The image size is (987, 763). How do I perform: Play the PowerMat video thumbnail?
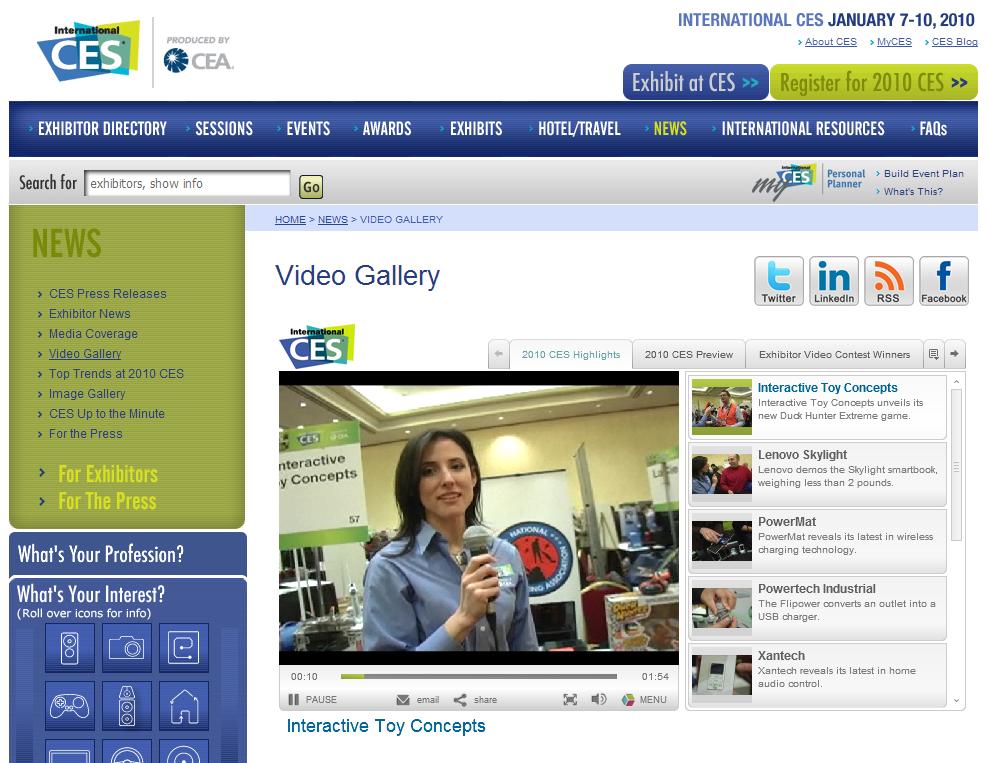721,540
